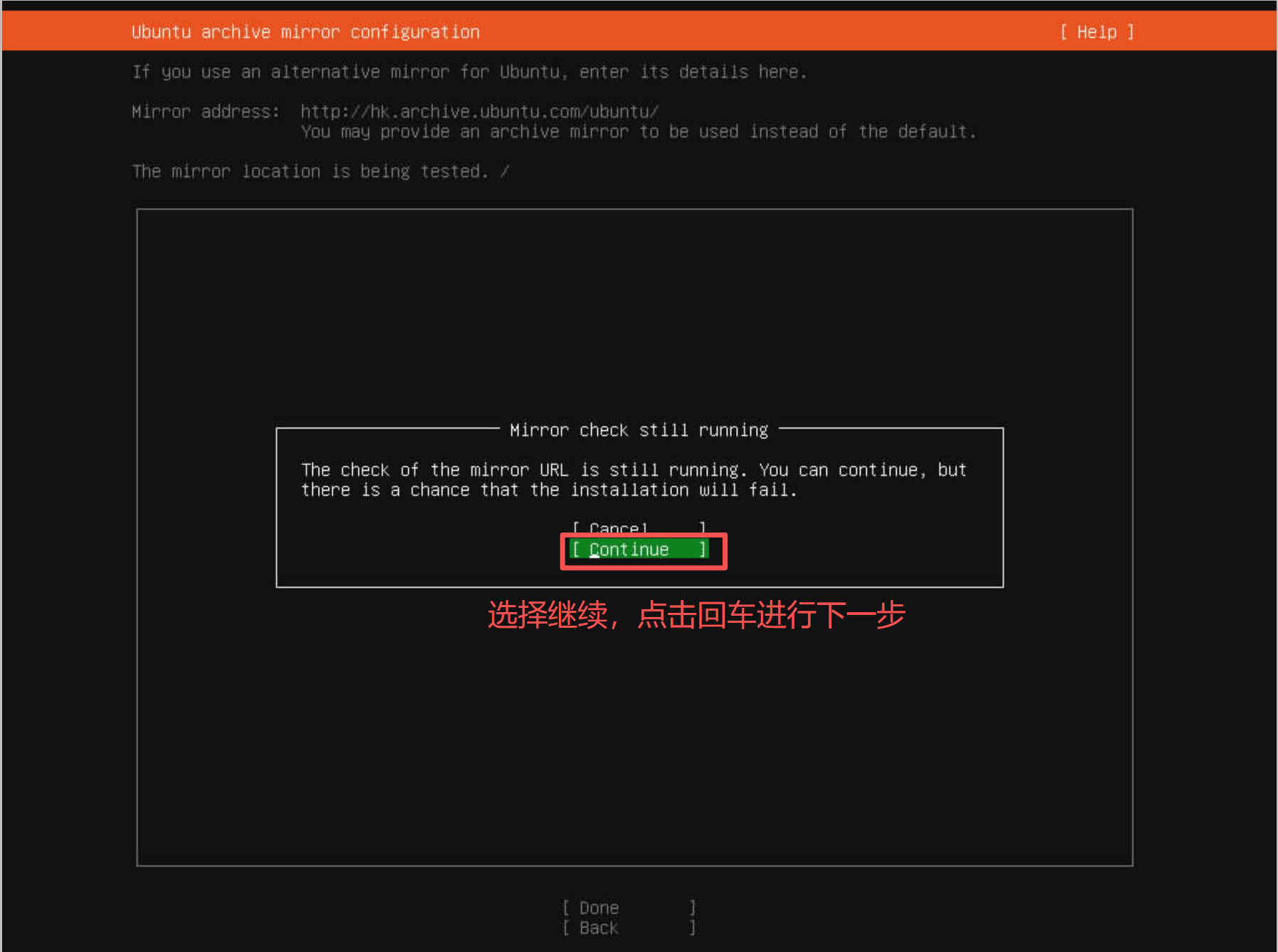Open the Help menu in the header
This screenshot has height=952, width=1278.
coord(1096,32)
